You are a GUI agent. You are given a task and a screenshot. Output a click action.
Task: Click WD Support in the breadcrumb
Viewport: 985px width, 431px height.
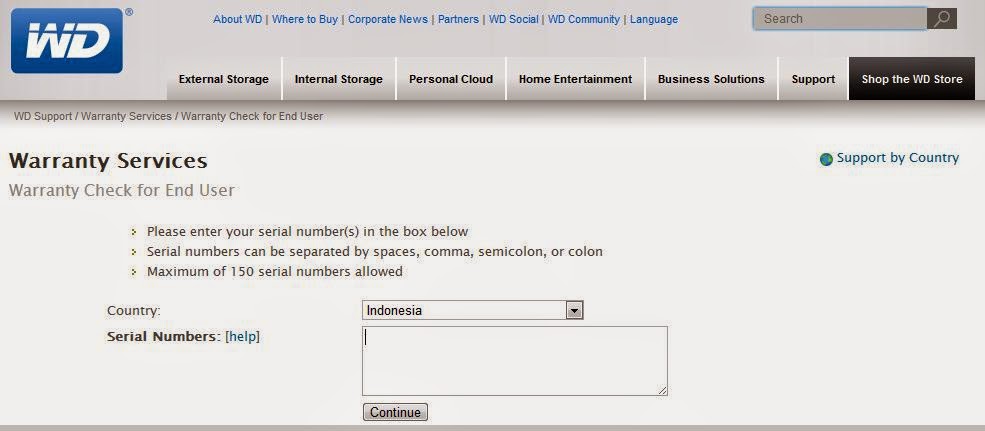point(43,116)
